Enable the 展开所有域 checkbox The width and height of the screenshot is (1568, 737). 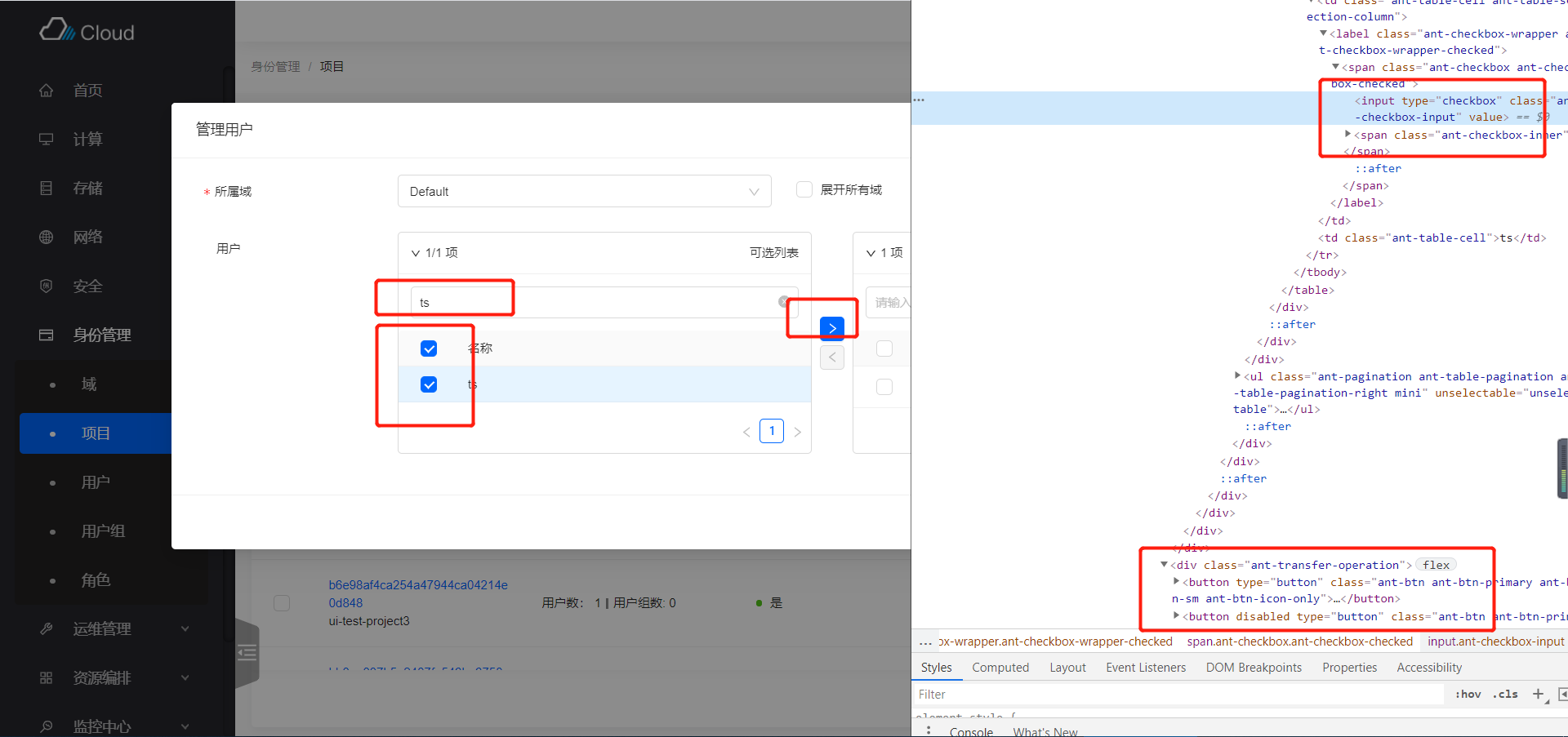[804, 190]
